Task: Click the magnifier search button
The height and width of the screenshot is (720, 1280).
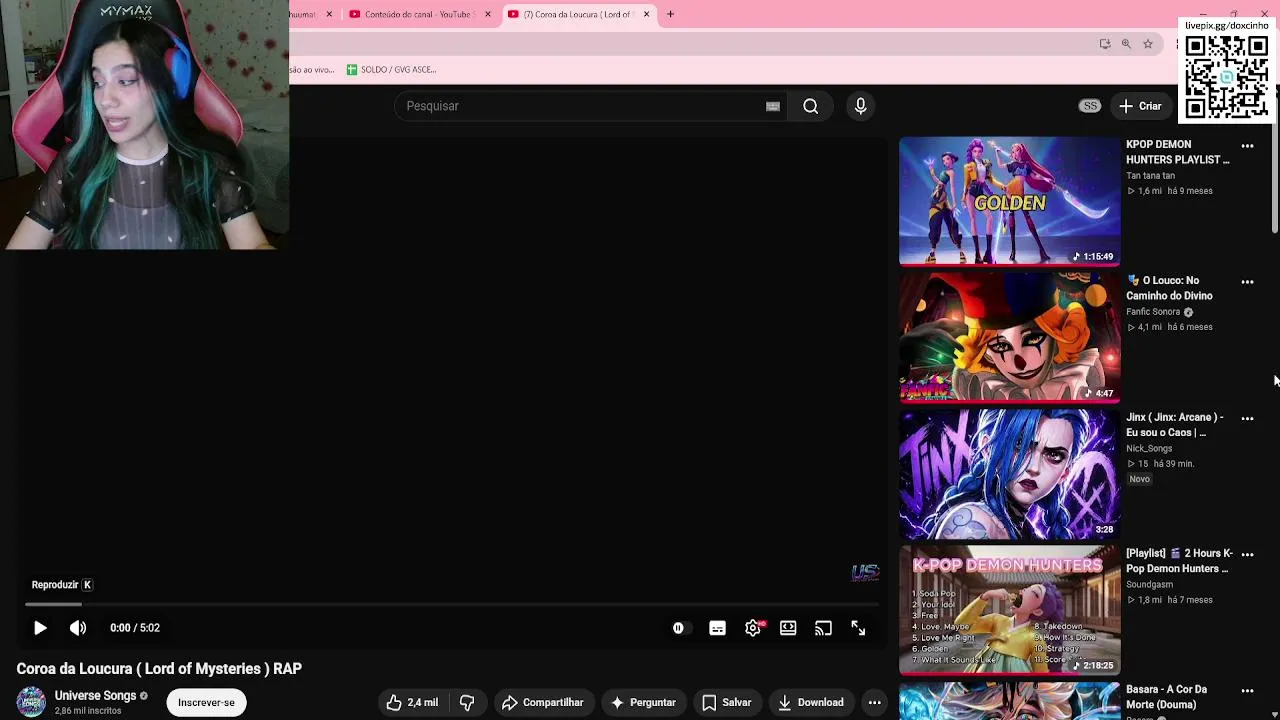Action: pos(811,106)
